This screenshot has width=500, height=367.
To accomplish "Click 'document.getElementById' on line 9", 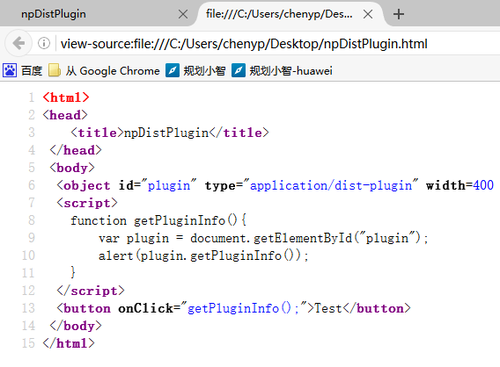I will coord(271,238).
